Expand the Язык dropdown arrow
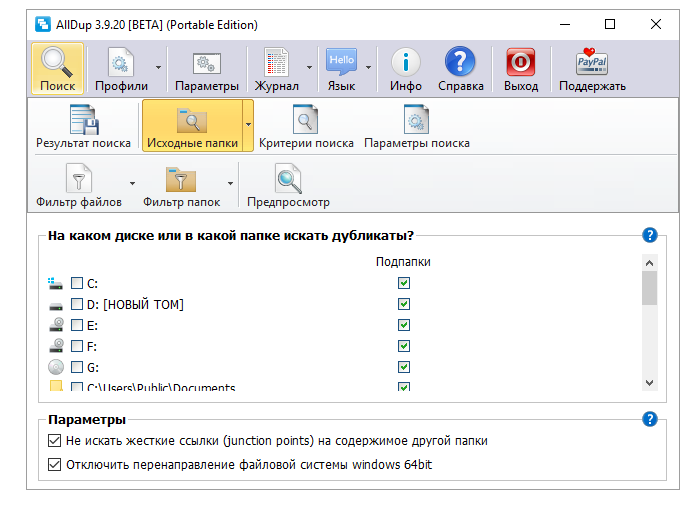 [369, 68]
